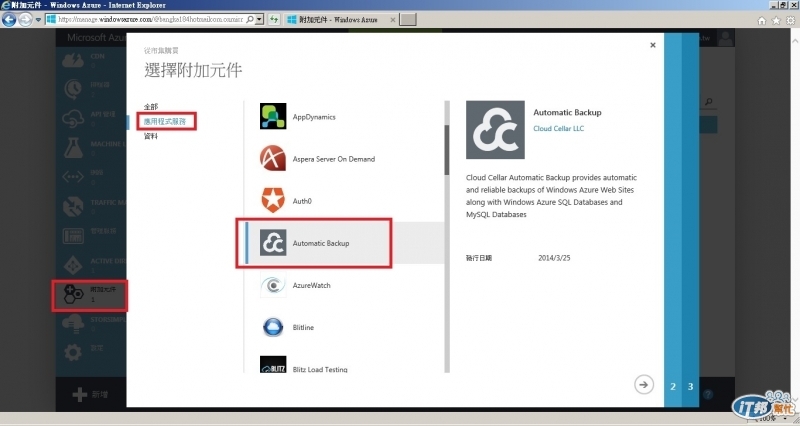The image size is (800, 426).
Task: Choose the Aspera Server On Demand icon
Action: pos(273,158)
